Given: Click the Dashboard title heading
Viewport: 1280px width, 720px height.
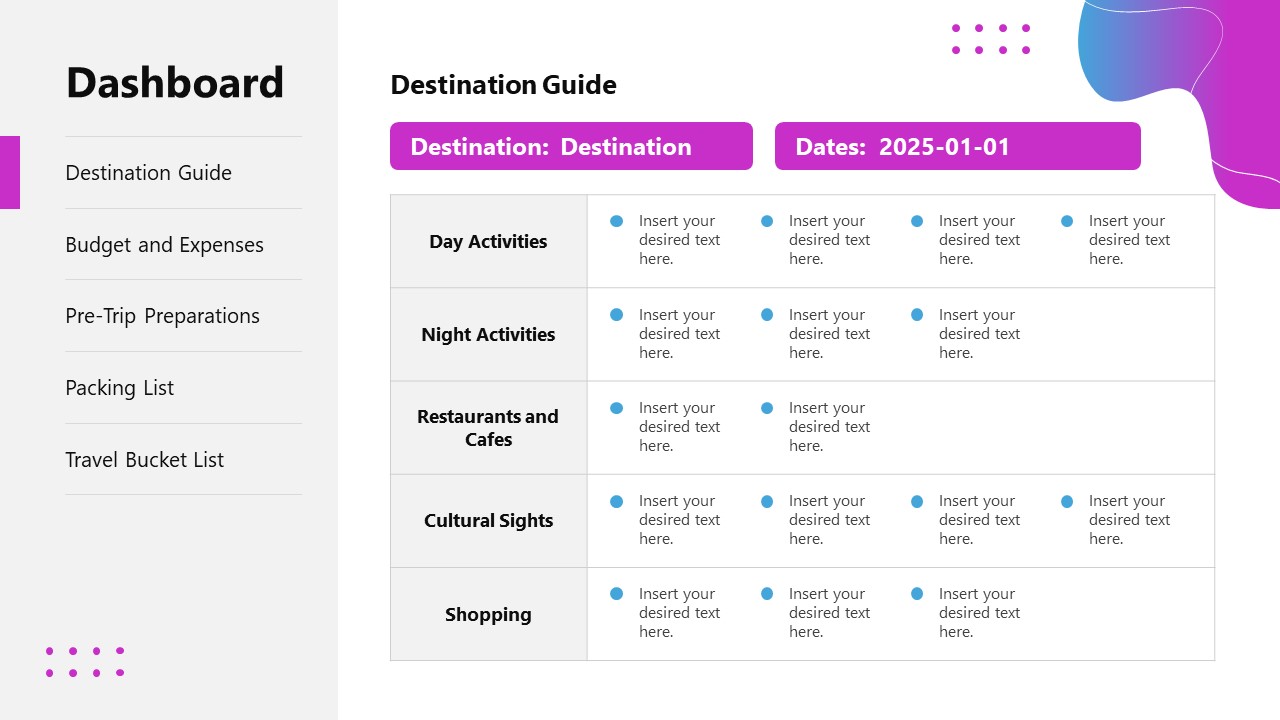Looking at the screenshot, I should [175, 82].
